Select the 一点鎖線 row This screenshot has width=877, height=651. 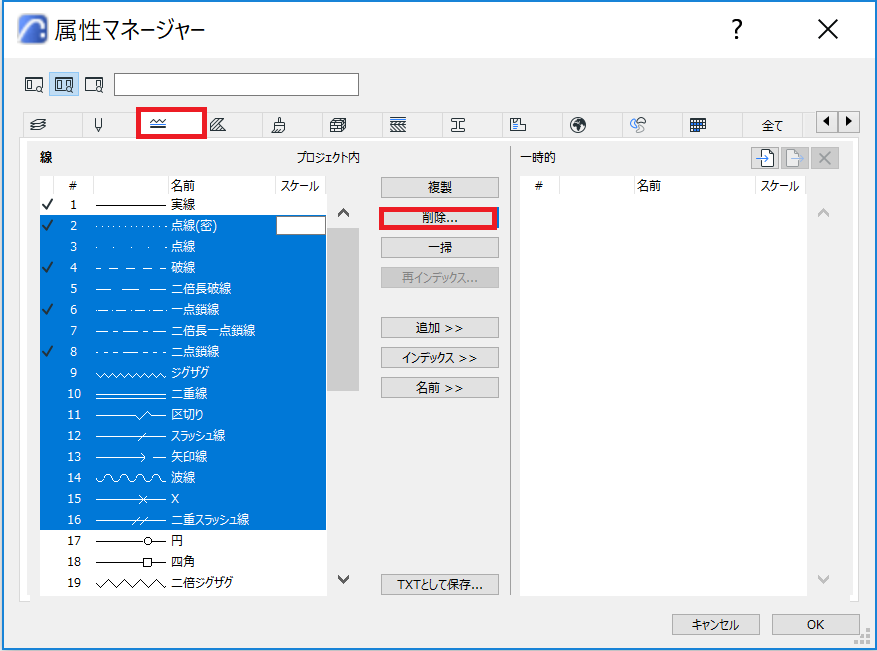click(183, 309)
